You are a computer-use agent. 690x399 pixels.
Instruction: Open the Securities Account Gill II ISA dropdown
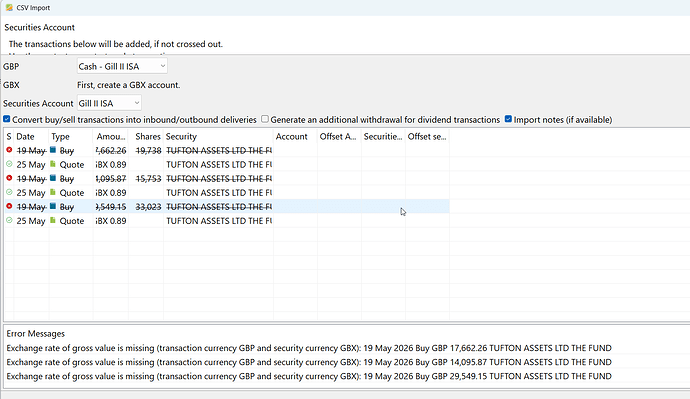(109, 103)
